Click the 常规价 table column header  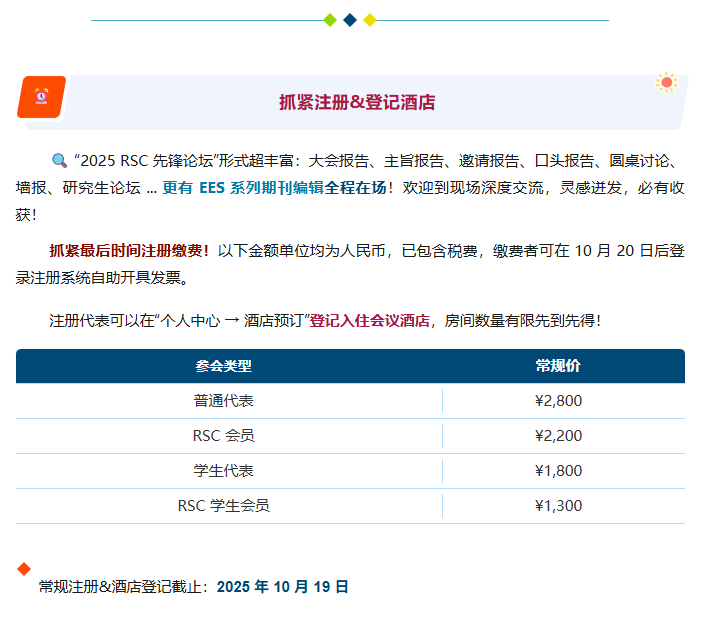click(558, 366)
